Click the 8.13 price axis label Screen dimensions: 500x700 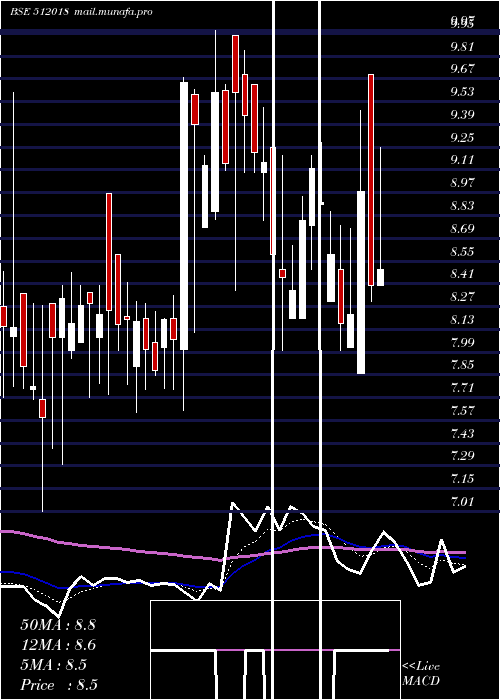462,320
